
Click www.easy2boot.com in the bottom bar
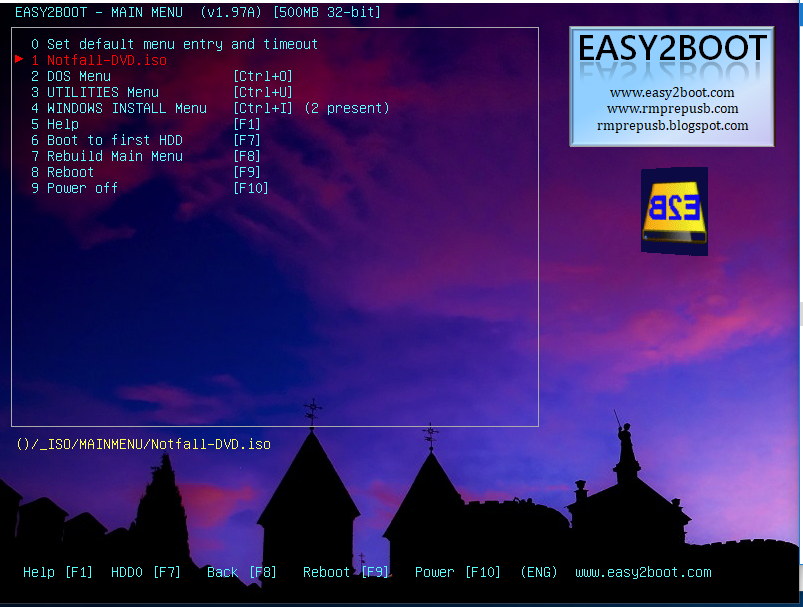[x=643, y=572]
